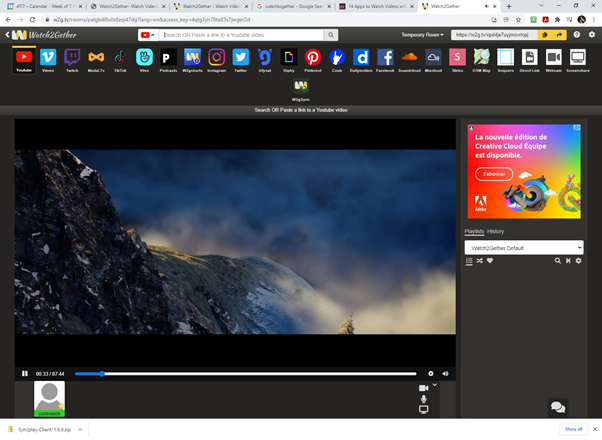Open the chat bubbles panel
The height and width of the screenshot is (440, 602).
[x=558, y=407]
